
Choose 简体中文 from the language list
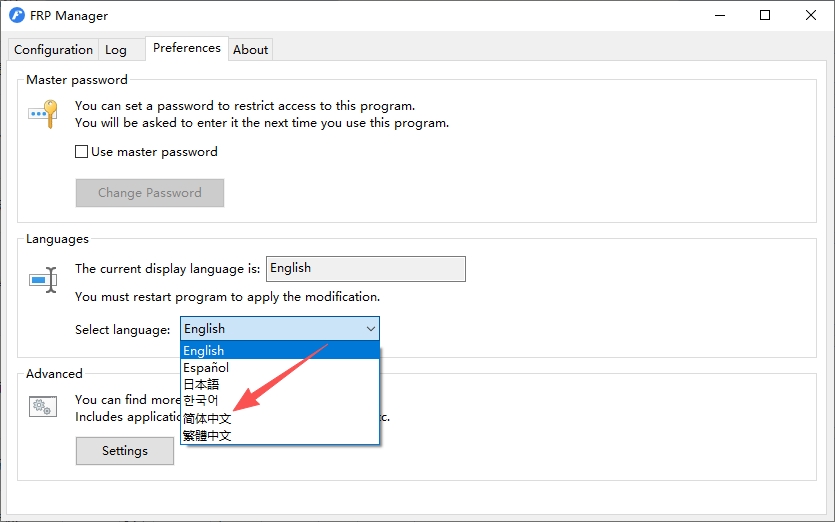[x=280, y=419]
